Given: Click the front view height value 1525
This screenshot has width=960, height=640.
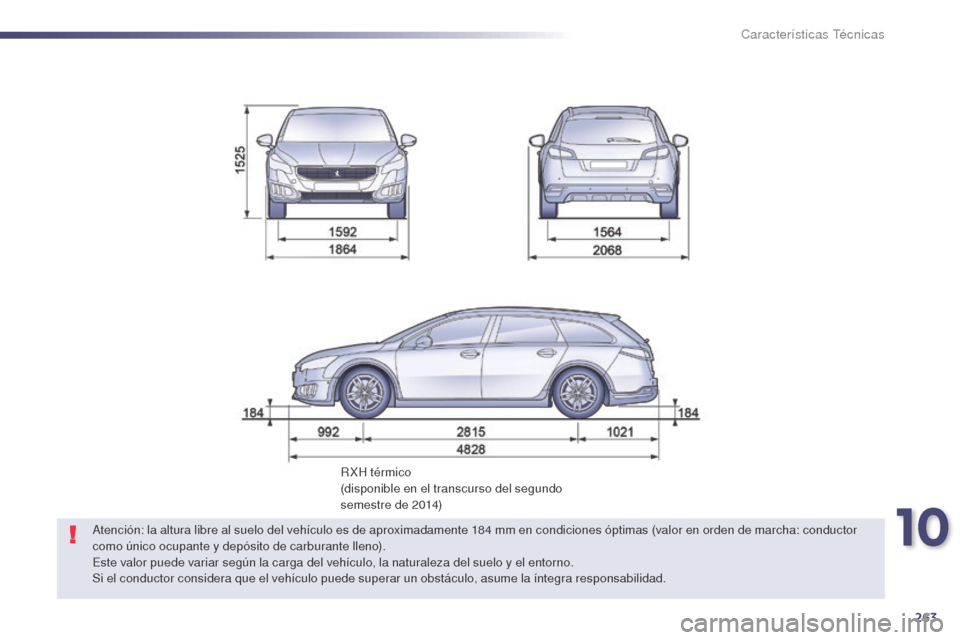Looking at the screenshot, I should 241,160.
